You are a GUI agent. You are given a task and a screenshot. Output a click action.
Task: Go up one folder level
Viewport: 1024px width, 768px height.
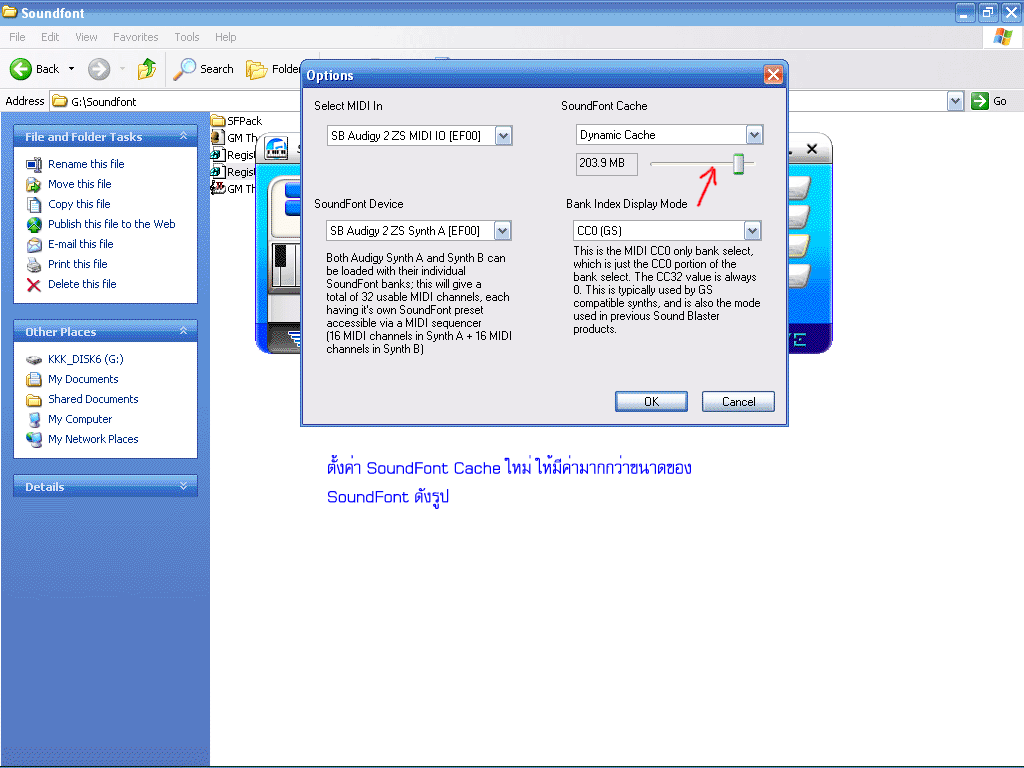[x=147, y=69]
